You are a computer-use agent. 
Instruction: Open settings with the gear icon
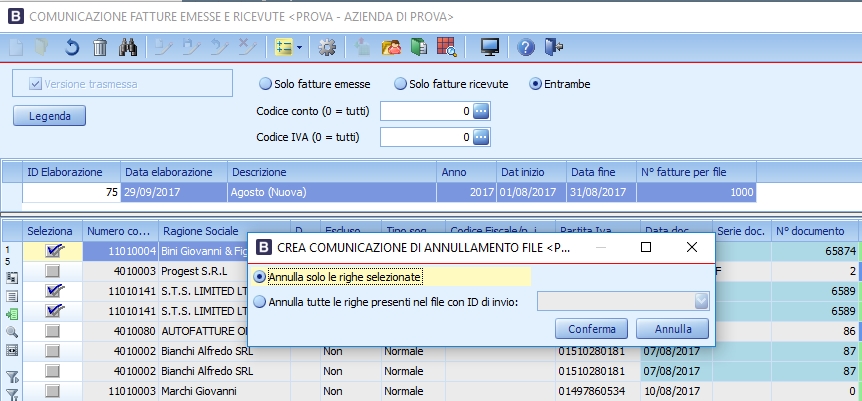click(x=327, y=48)
